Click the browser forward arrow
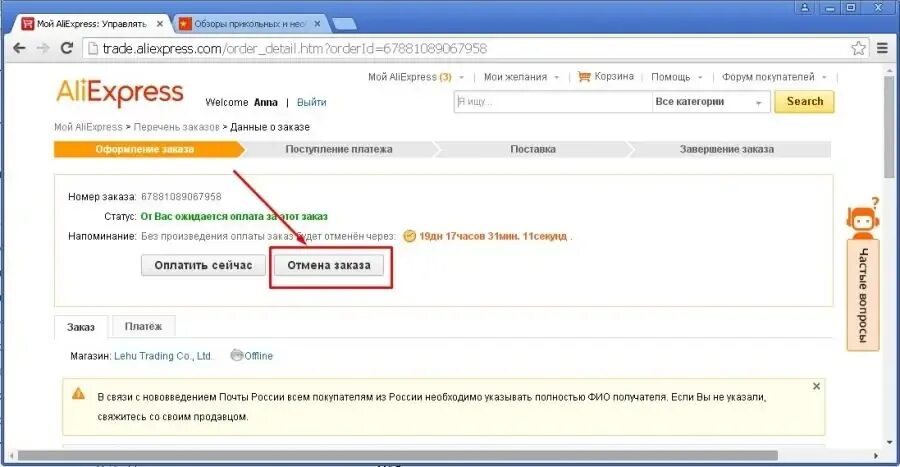This screenshot has height=467, width=900. (x=43, y=48)
